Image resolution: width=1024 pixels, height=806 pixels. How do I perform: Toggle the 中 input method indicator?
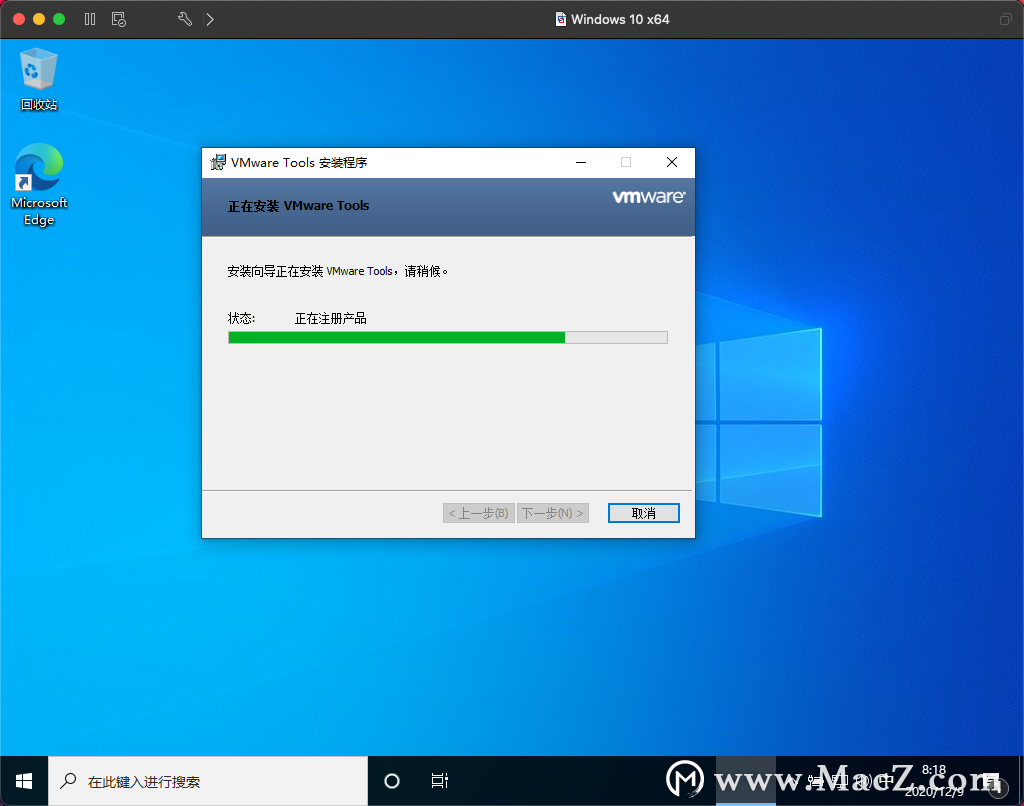coord(886,780)
